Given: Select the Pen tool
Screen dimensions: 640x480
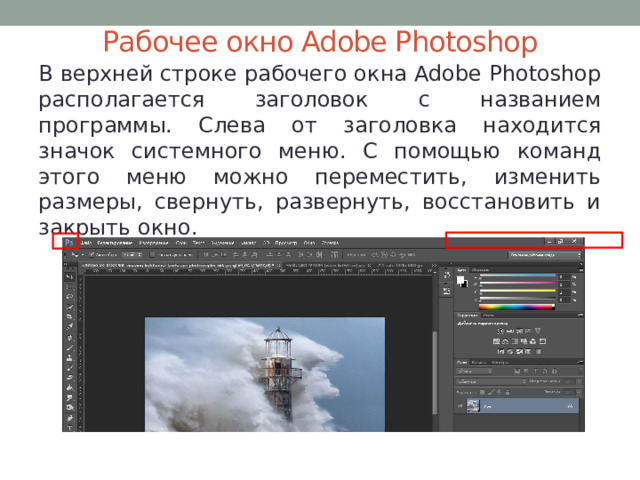Looking at the screenshot, I should click(70, 418).
